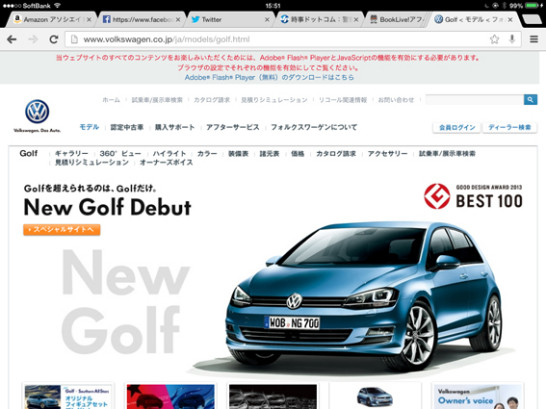Click the お問い合わせ link
Viewport: 546px width, 409px height.
click(x=396, y=100)
